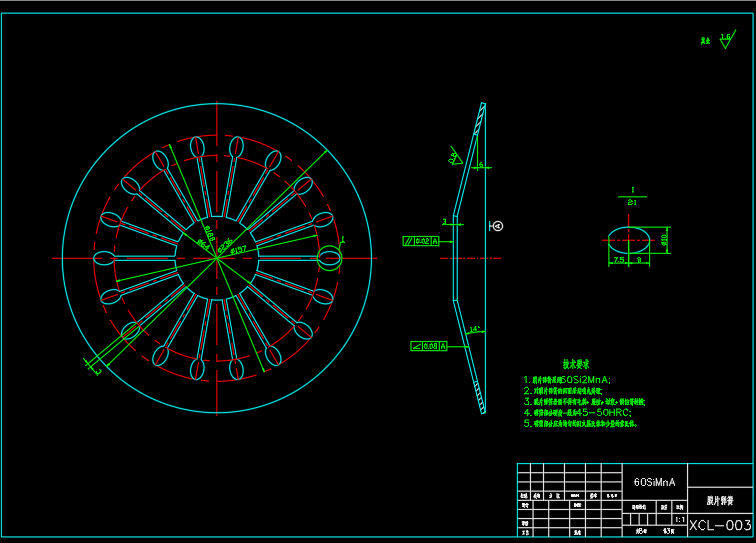
Task: Click the 60SiMnA material cell in title block
Action: 655,482
